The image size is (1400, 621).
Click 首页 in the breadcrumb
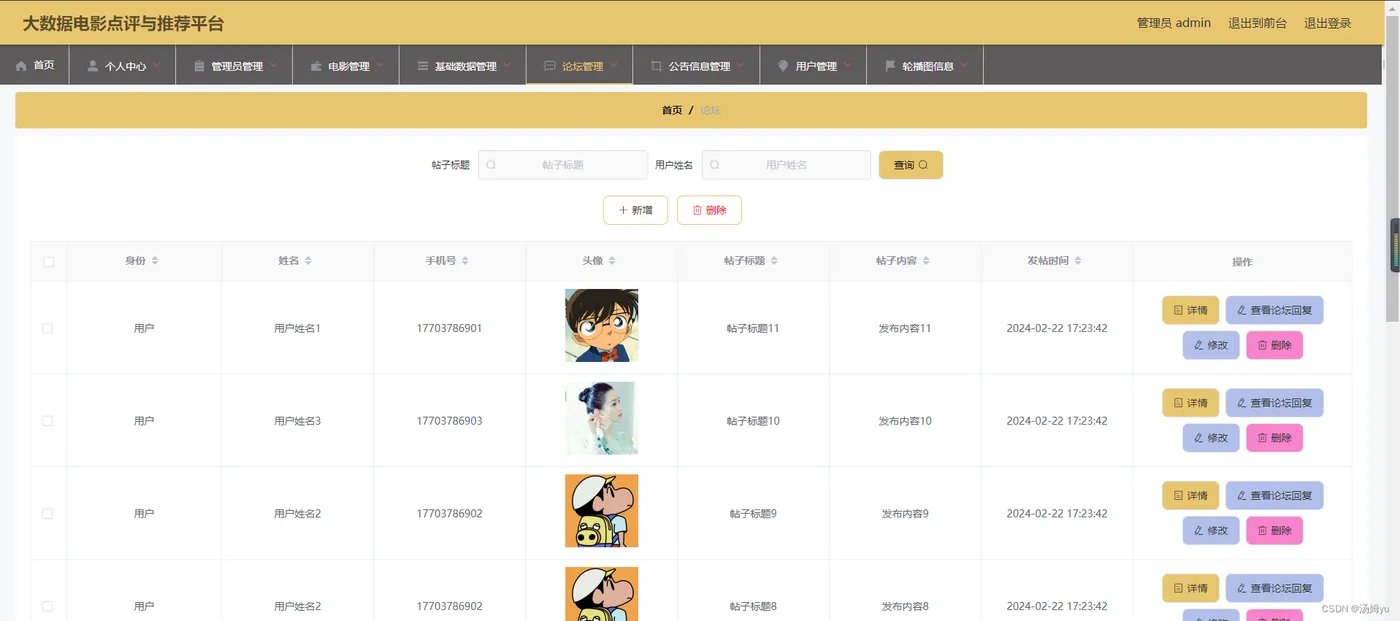click(672, 110)
